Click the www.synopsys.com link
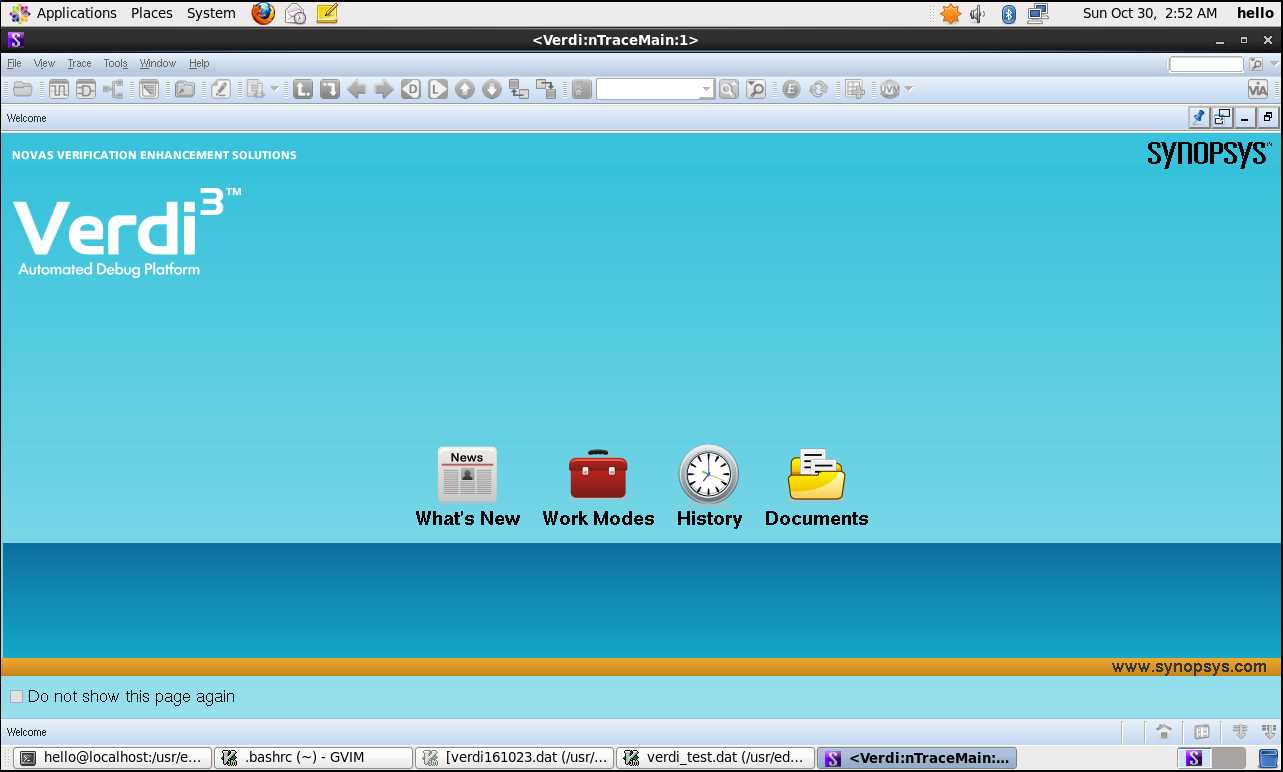 click(x=1189, y=667)
